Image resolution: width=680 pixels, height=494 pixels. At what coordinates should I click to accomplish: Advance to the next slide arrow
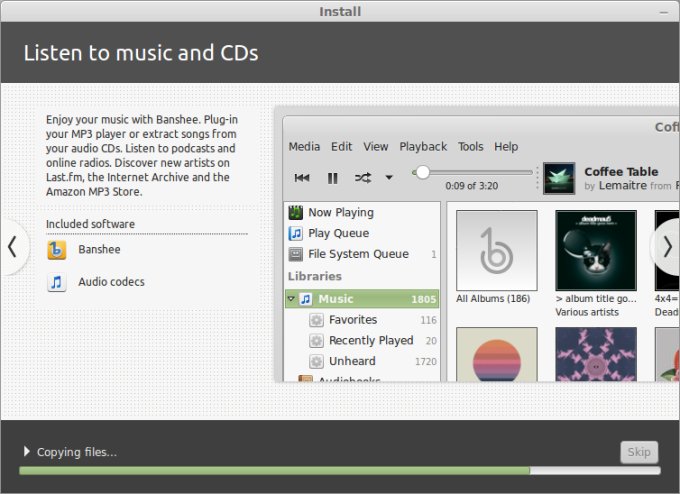(667, 246)
